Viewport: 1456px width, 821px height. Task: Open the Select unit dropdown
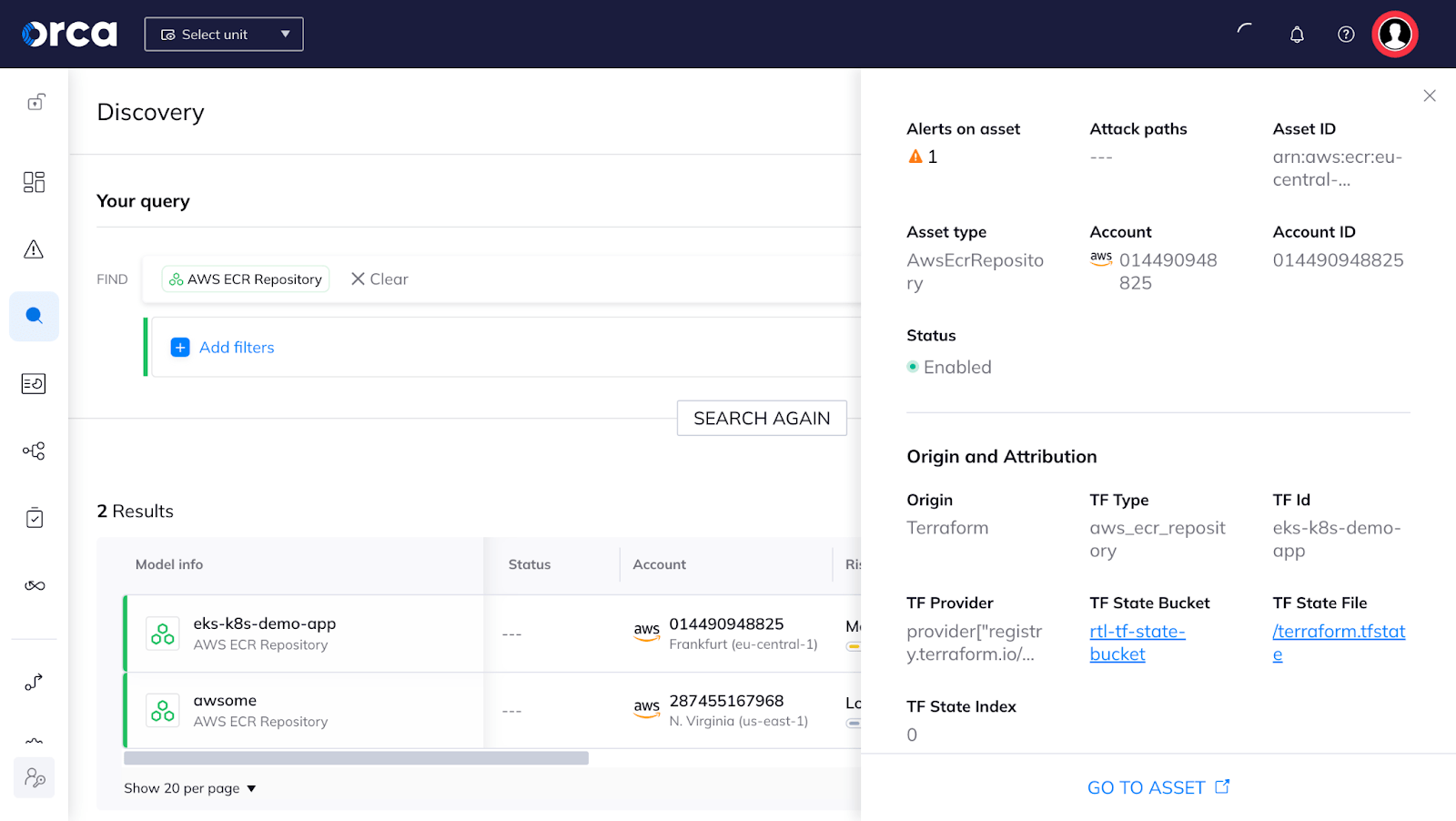click(223, 34)
